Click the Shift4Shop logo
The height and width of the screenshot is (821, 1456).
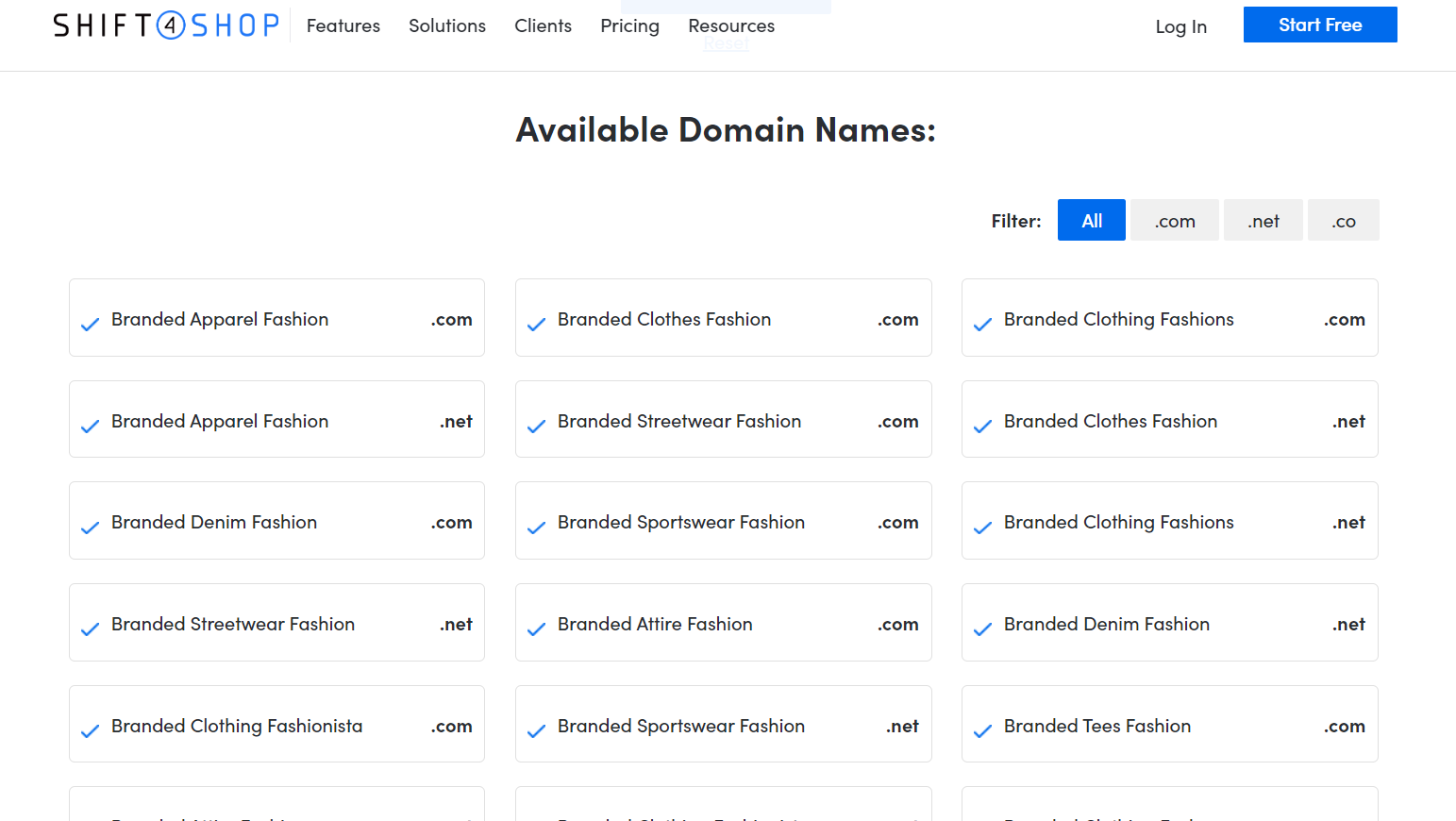click(x=166, y=25)
